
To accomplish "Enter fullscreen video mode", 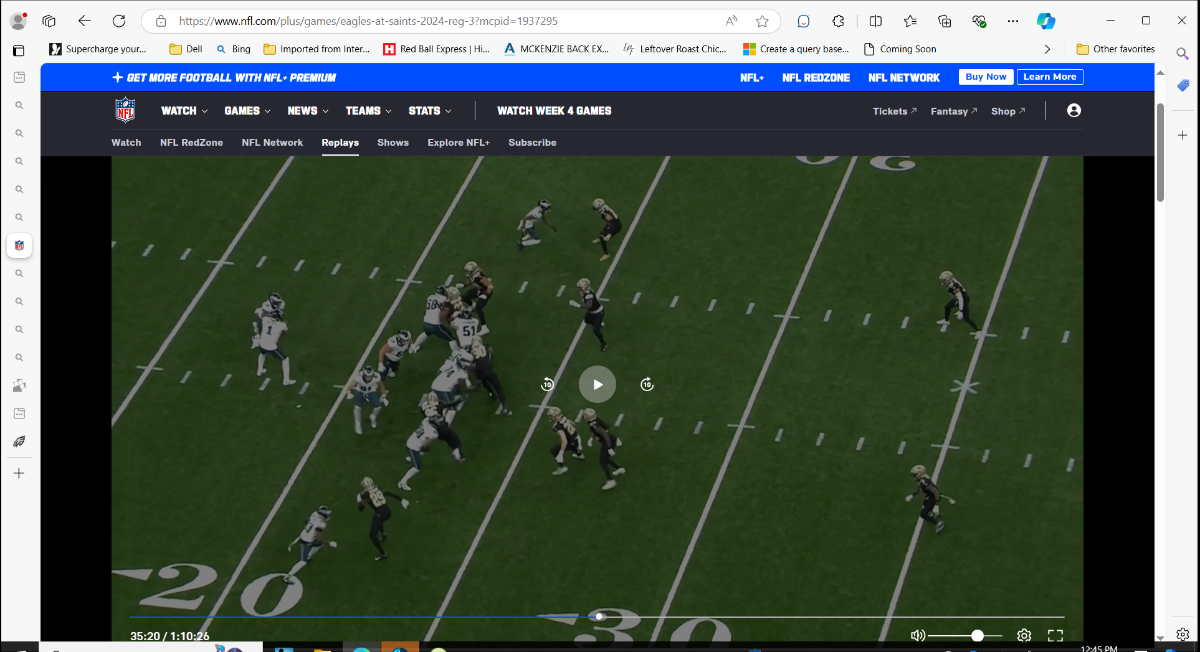I will pyautogui.click(x=1054, y=635).
